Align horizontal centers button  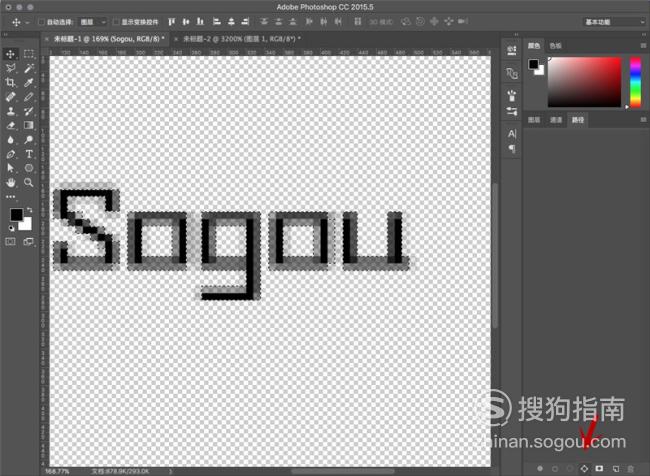[231, 22]
